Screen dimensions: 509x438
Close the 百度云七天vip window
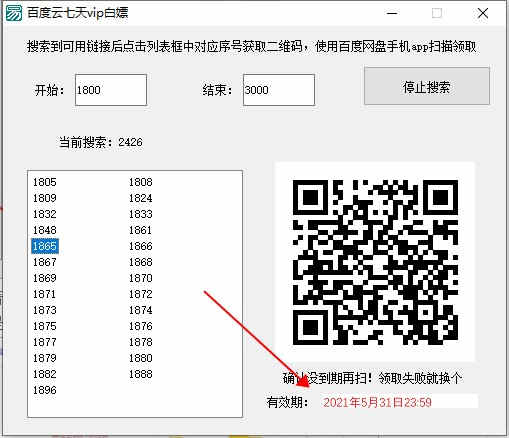pyautogui.click(x=483, y=13)
